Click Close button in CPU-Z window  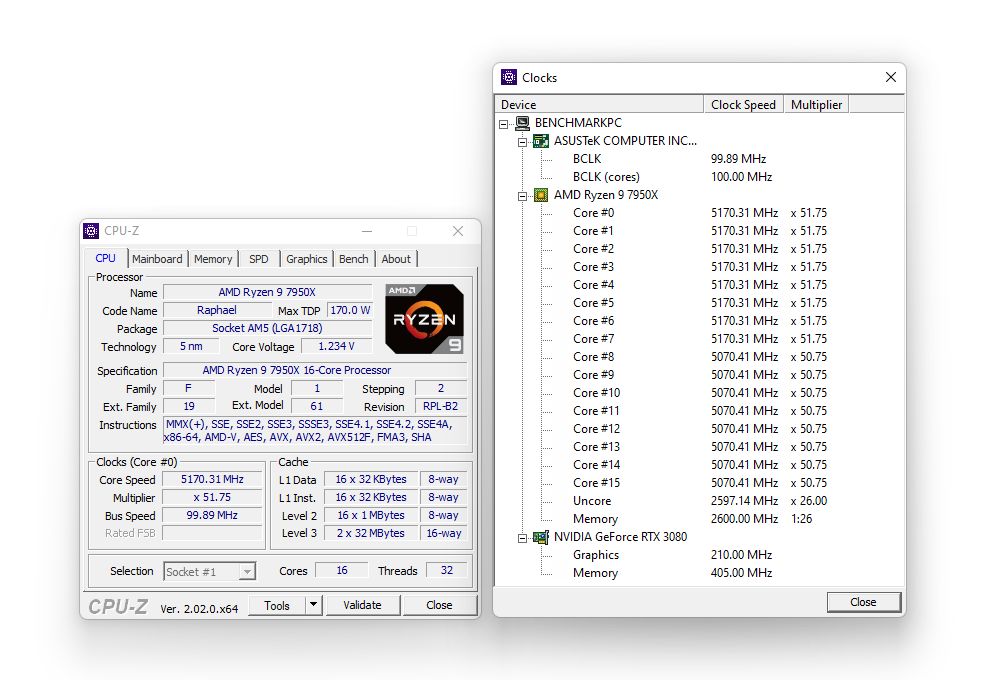click(x=439, y=605)
